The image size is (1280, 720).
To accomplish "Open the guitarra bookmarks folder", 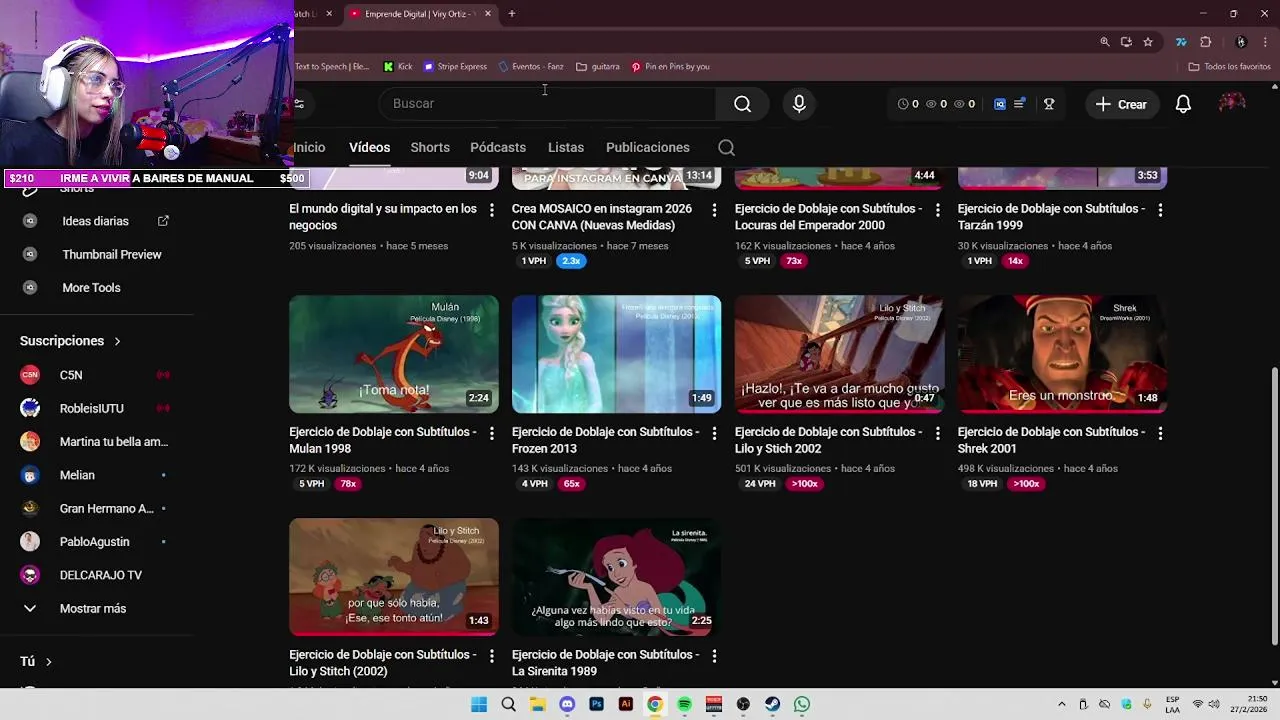I will click(x=597, y=67).
